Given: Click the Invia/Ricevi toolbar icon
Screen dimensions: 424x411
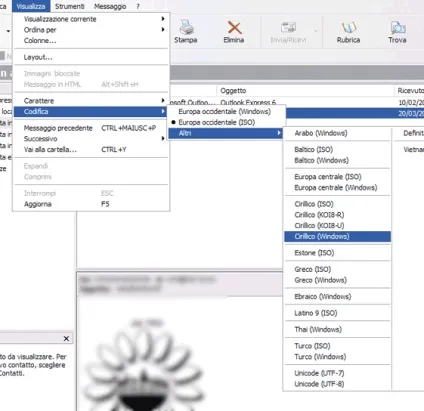Looking at the screenshot, I should [x=288, y=28].
